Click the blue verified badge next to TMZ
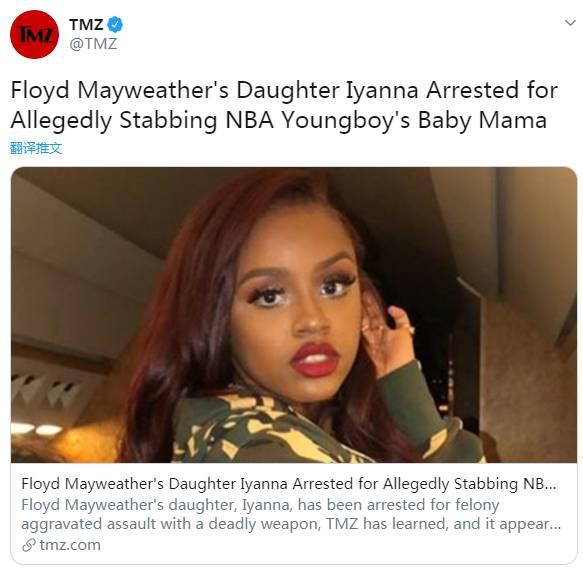Image resolution: width=583 pixels, height=573 pixels. (115, 25)
